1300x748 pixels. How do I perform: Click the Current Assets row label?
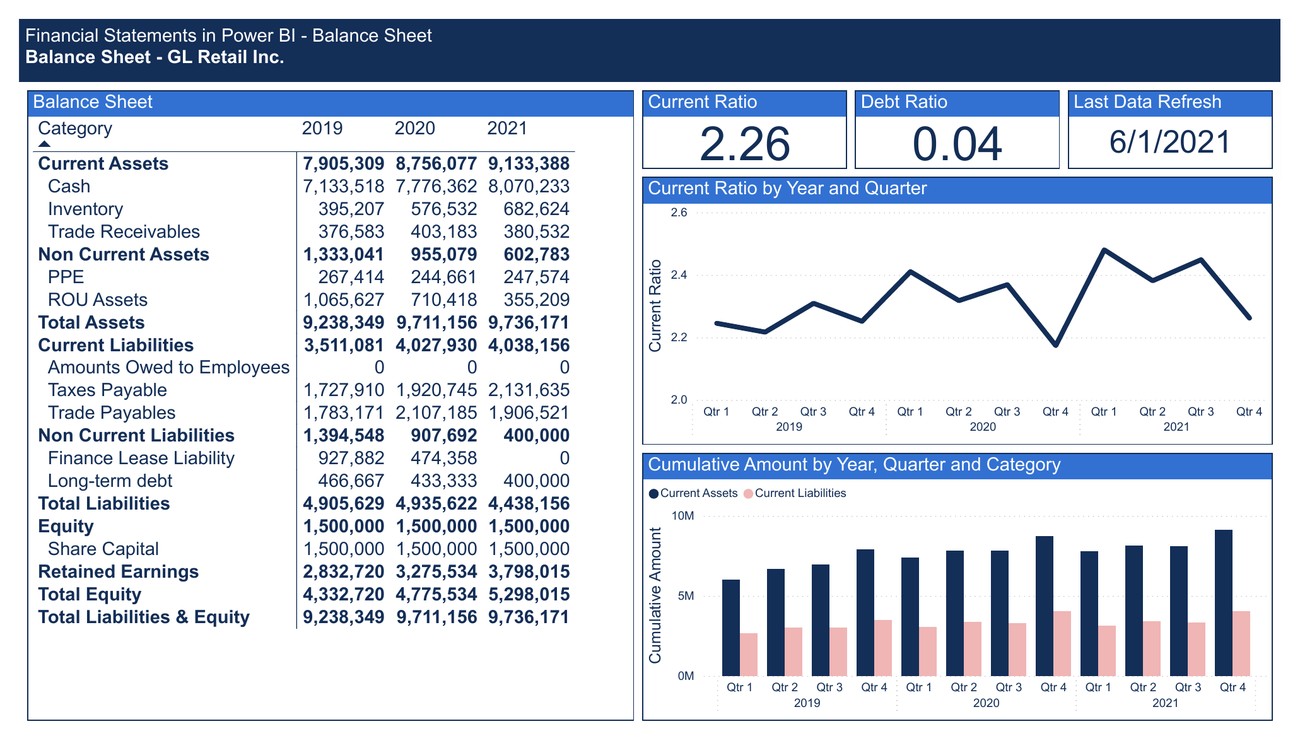(103, 164)
